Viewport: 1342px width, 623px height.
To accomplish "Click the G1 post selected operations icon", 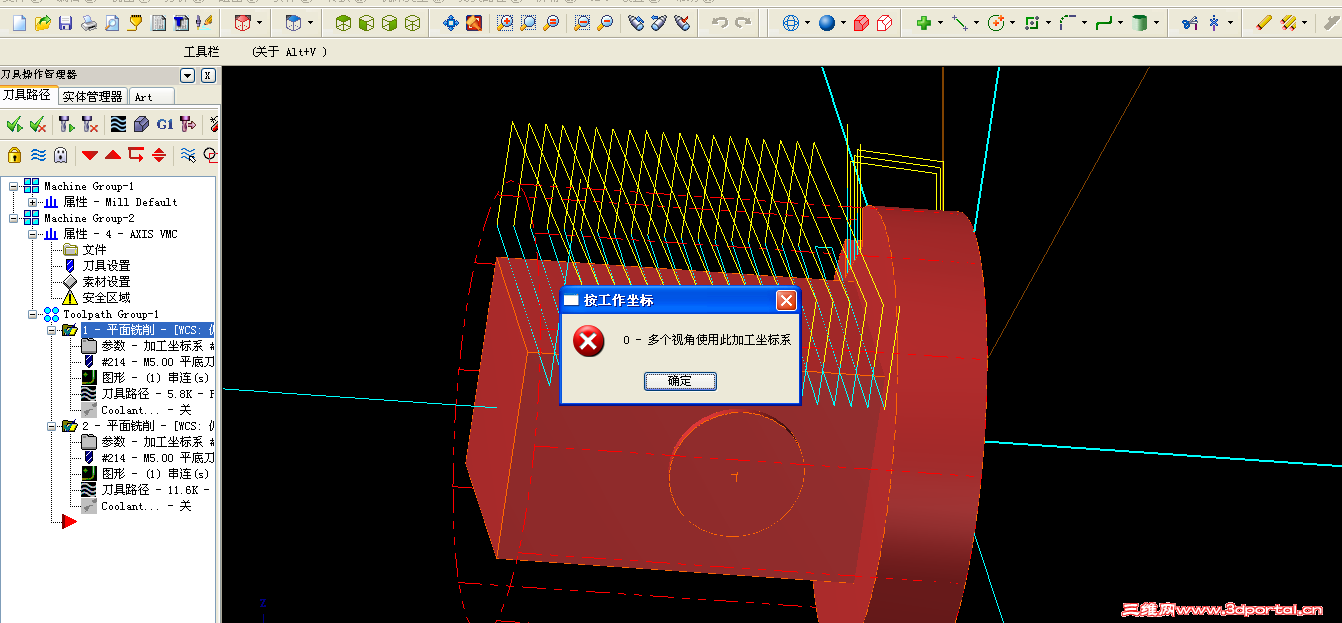I will coord(165,124).
